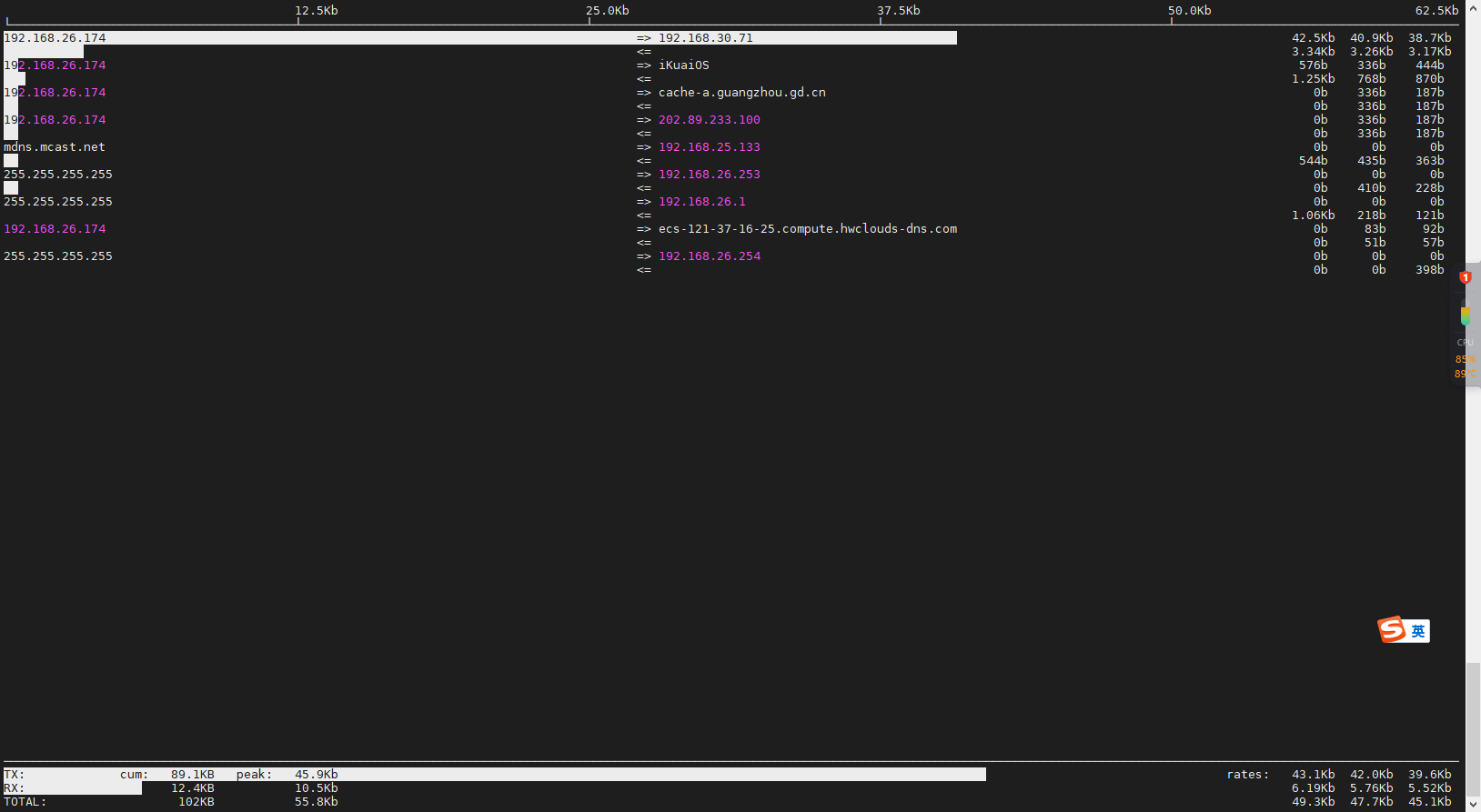Select the 544b rate value
This screenshot has height=812, width=1481.
pos(1314,160)
